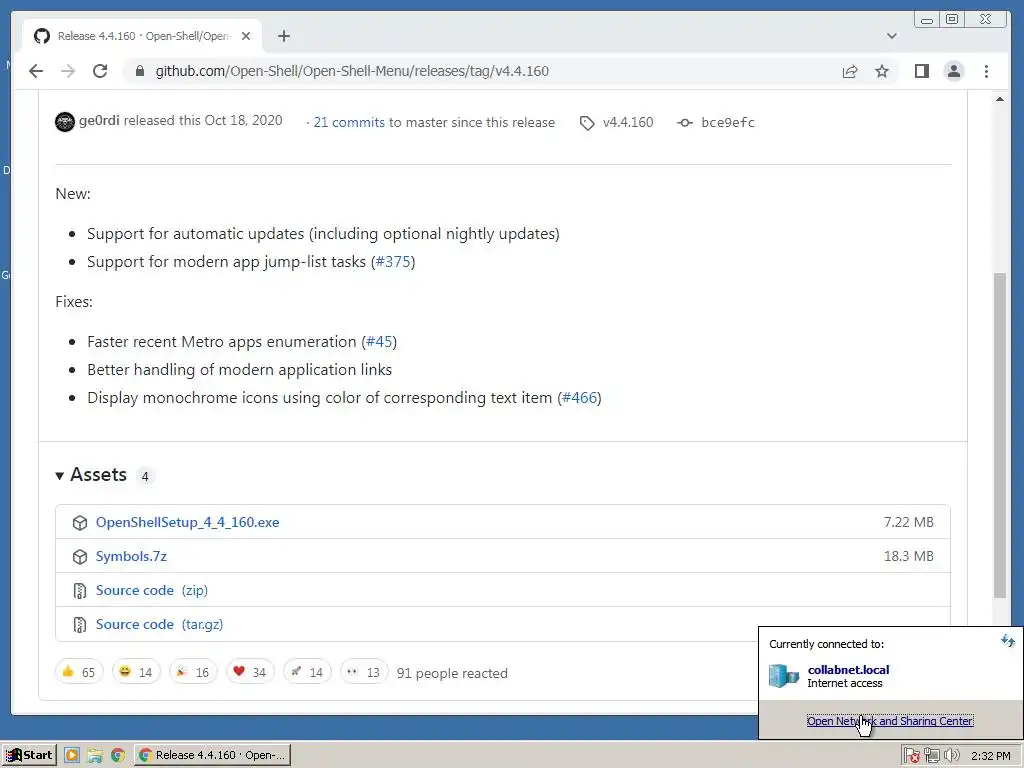The height and width of the screenshot is (768, 1024).
Task: Reload the GitHub release page
Action: click(100, 71)
